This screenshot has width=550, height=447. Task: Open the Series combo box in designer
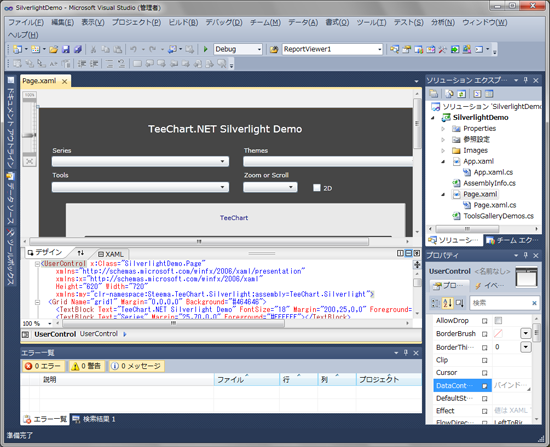click(140, 161)
